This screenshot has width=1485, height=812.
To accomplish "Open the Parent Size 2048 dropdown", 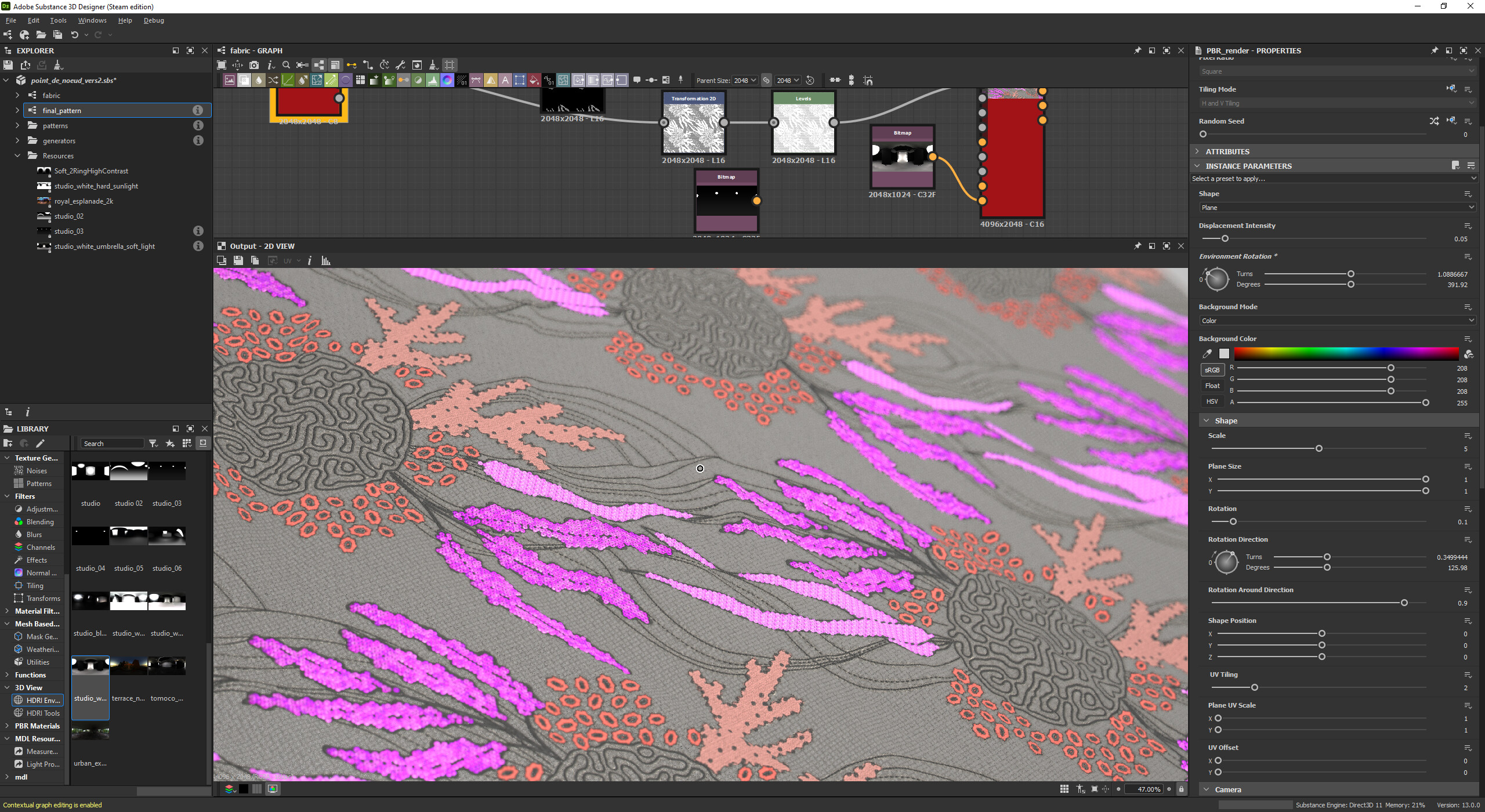I will (x=744, y=80).
